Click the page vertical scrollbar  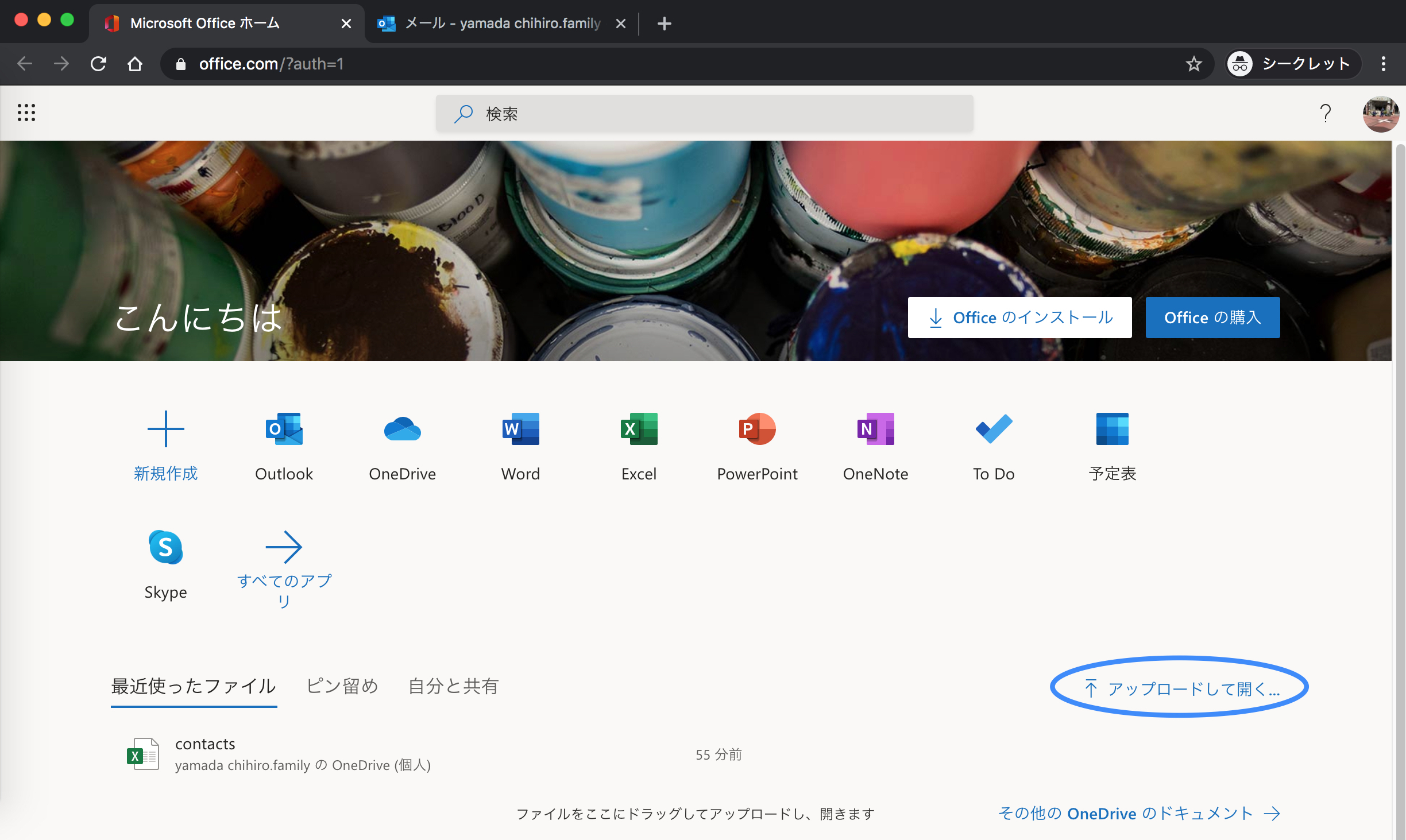click(1400, 490)
